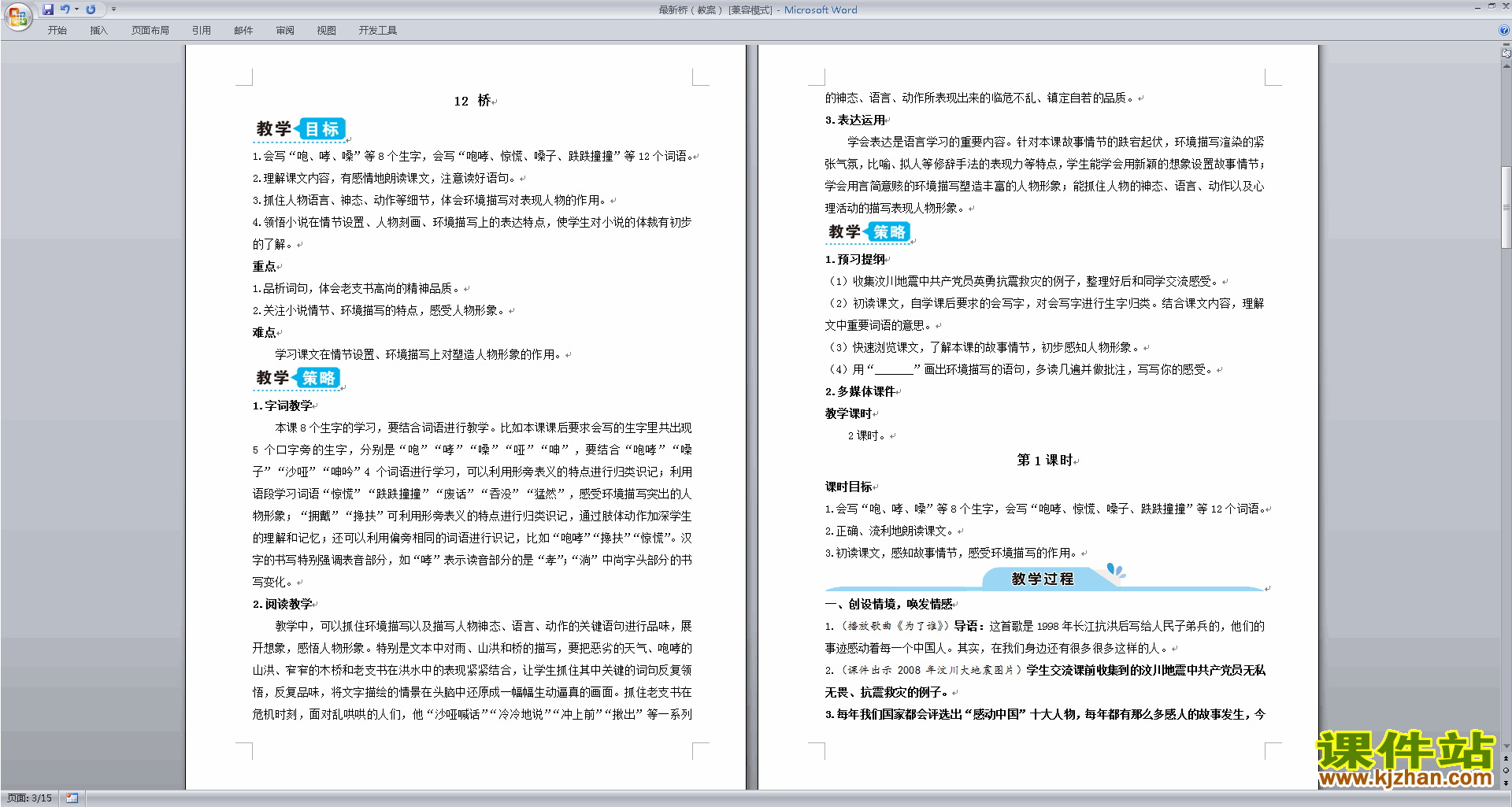Click the '2课时。' line

point(867,436)
